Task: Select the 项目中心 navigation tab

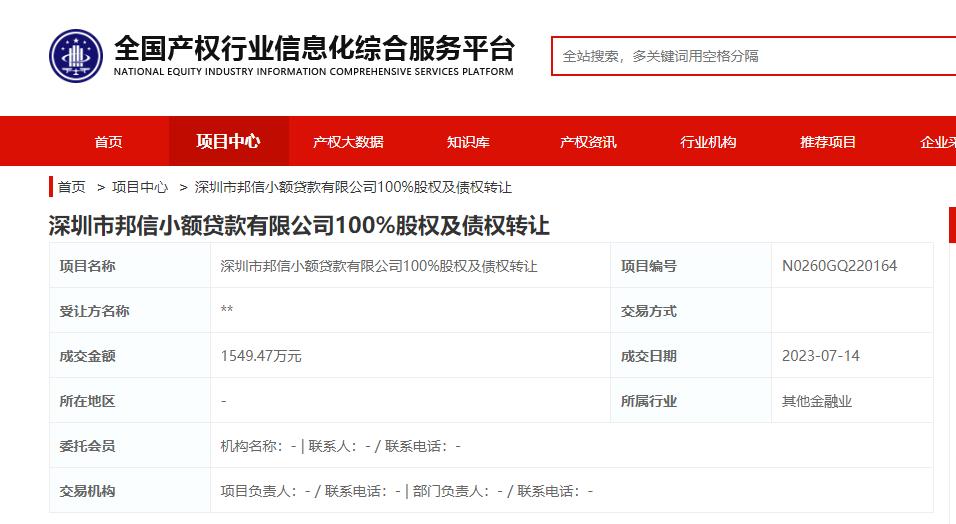Action: (x=228, y=142)
